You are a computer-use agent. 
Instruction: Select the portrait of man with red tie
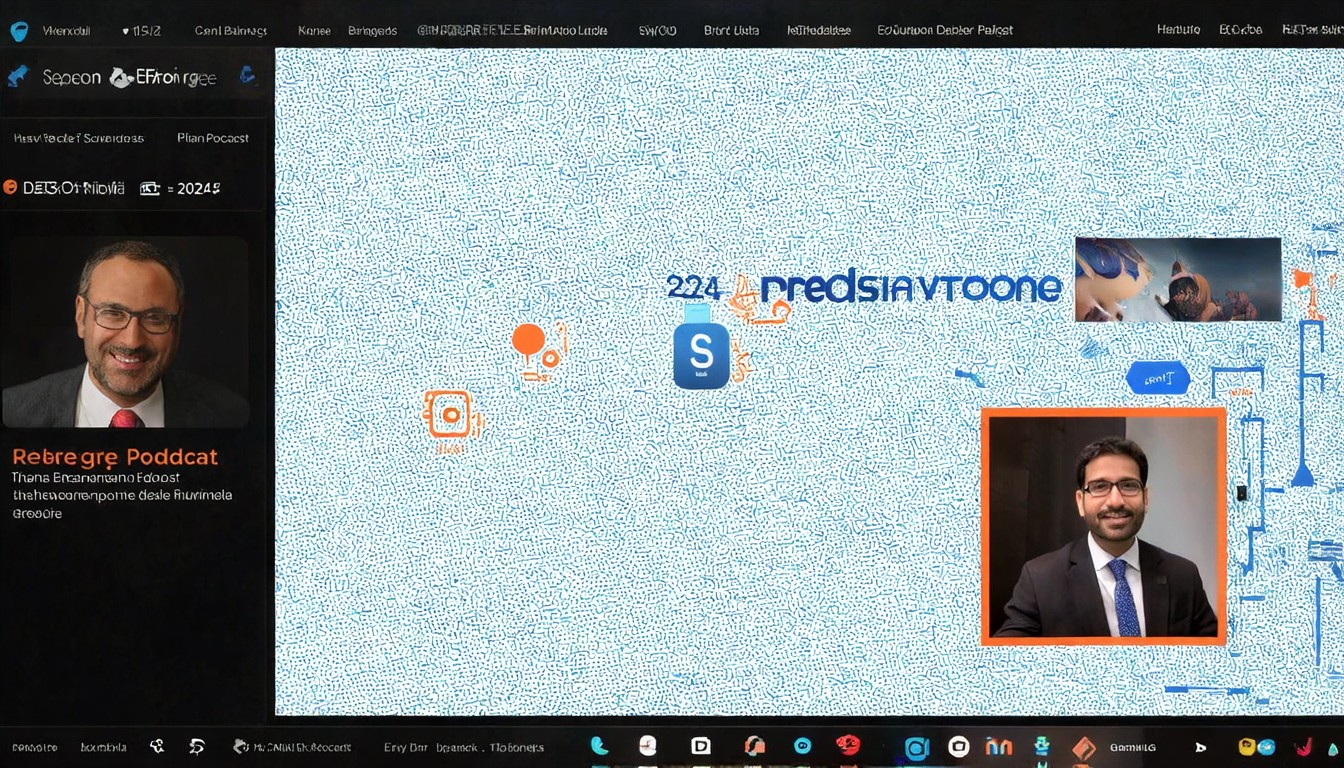pyautogui.click(x=125, y=333)
